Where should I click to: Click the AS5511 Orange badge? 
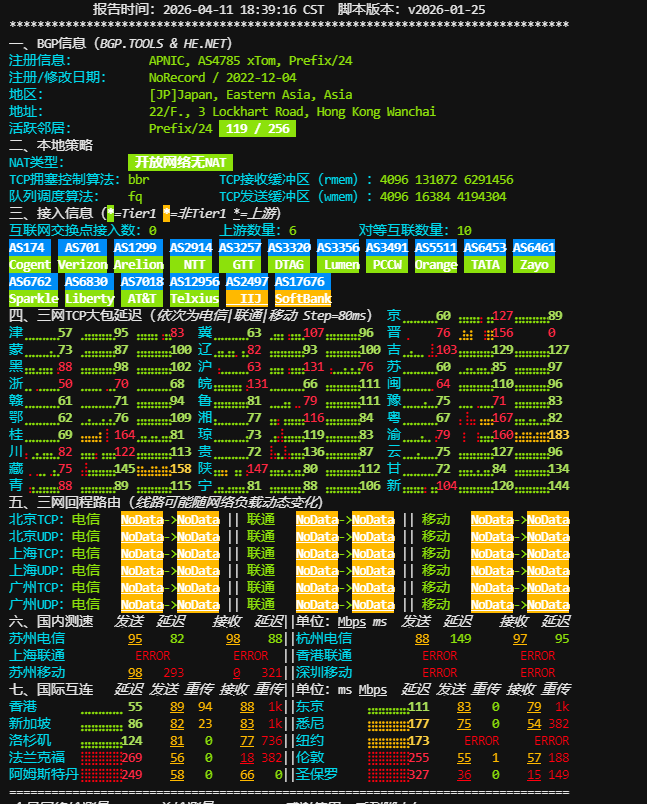[x=436, y=256]
